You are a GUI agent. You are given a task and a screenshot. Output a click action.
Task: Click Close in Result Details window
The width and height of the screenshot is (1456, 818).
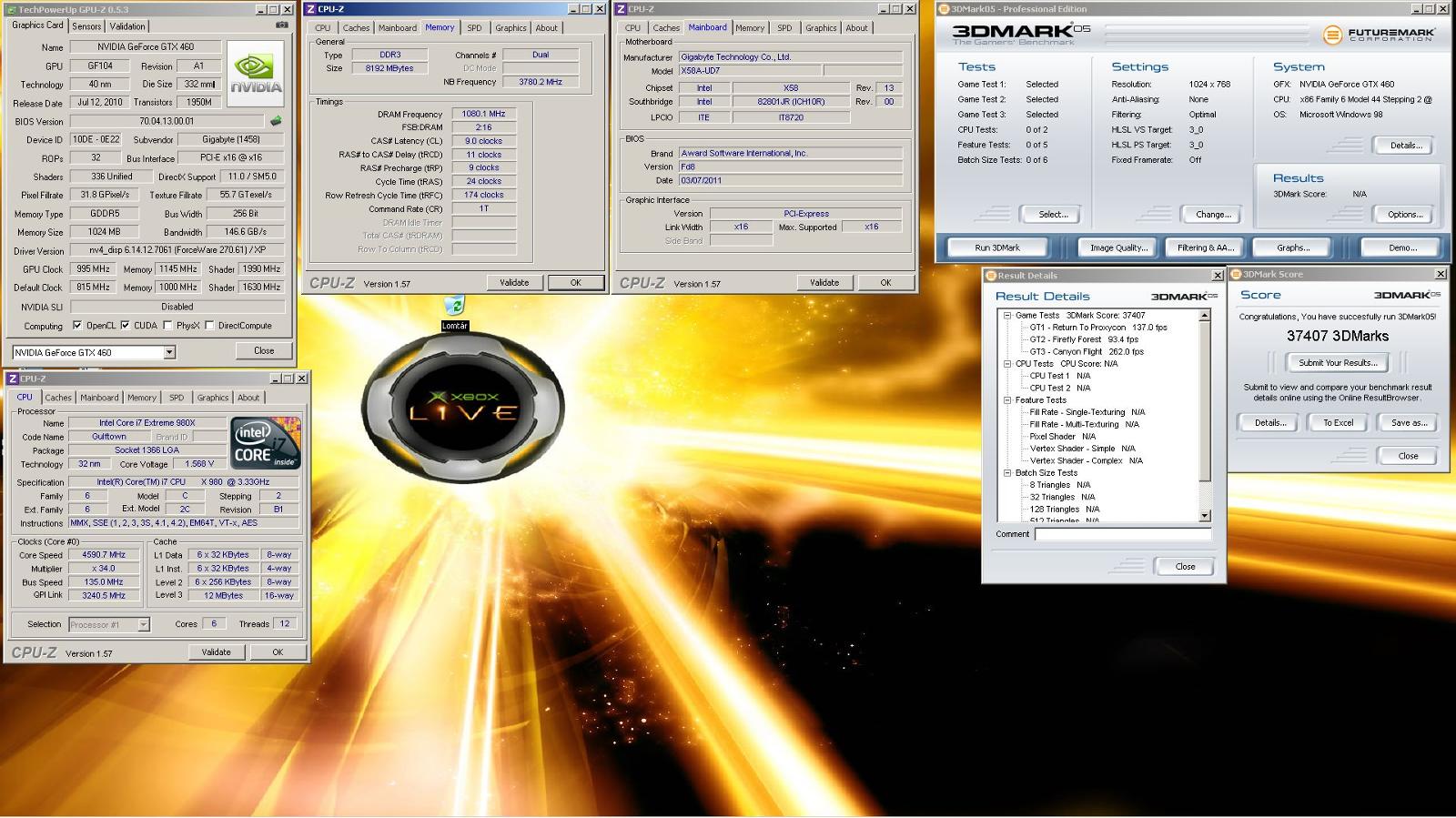click(x=1185, y=566)
